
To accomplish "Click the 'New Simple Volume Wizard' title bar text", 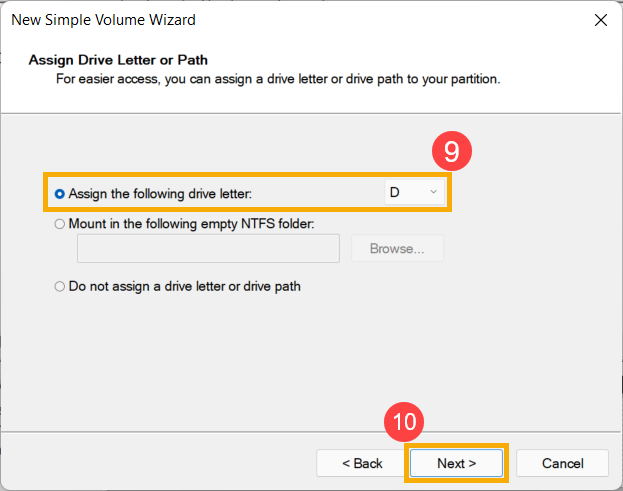I will coord(103,20).
